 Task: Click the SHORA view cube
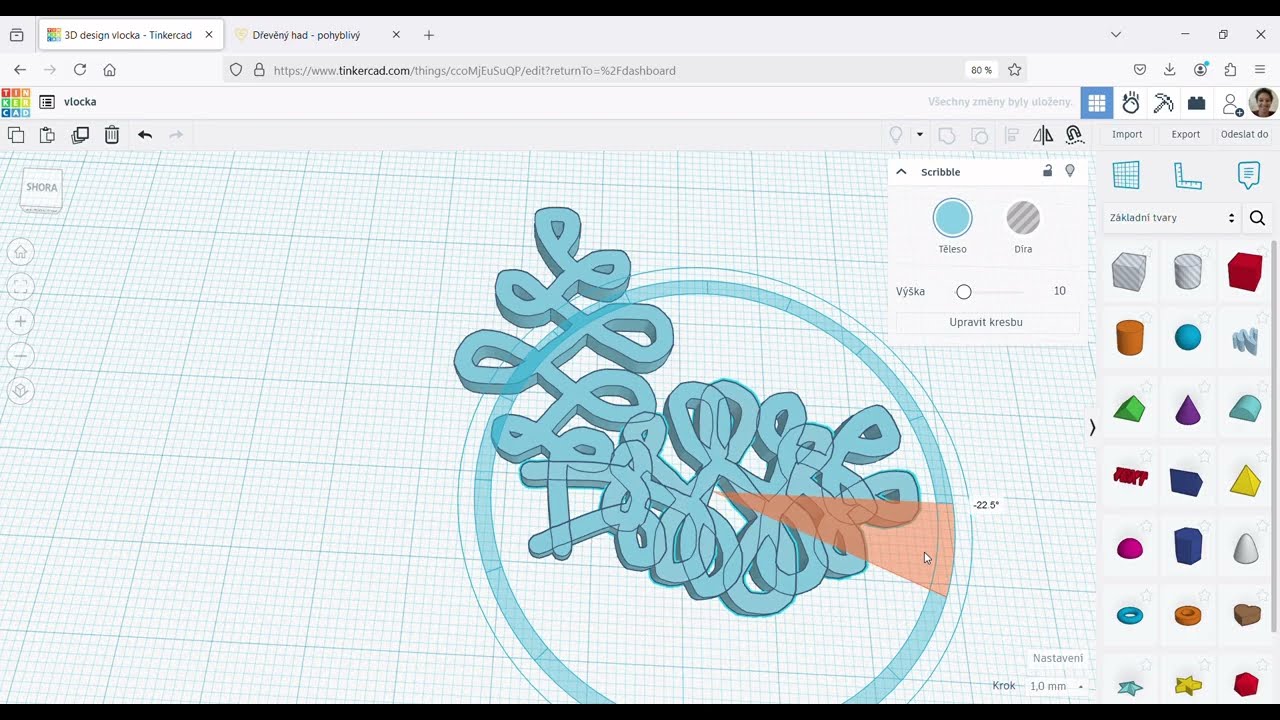point(42,189)
